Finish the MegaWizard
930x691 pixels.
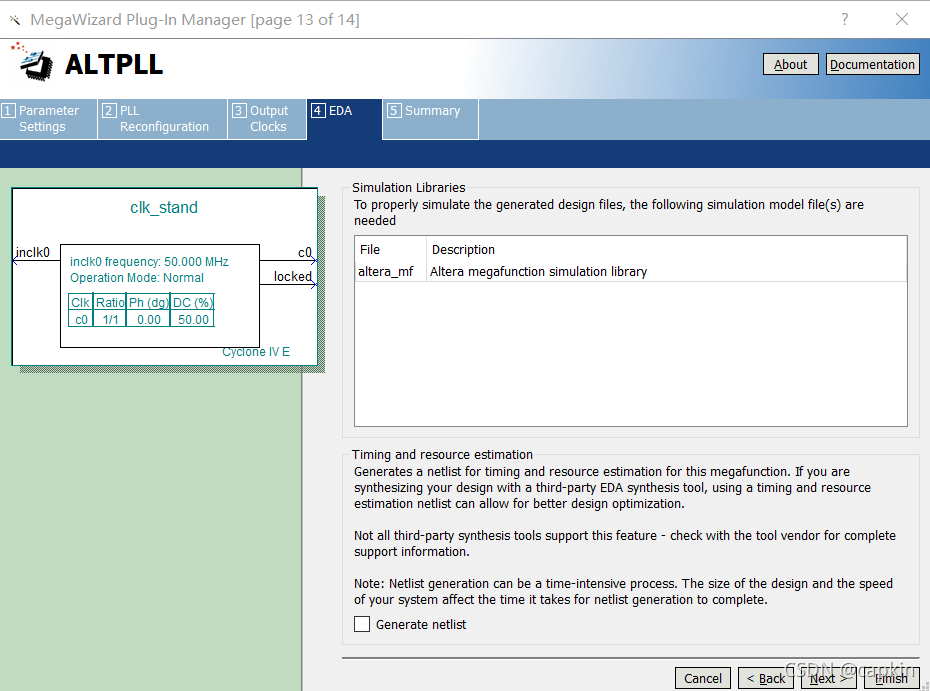[891, 678]
